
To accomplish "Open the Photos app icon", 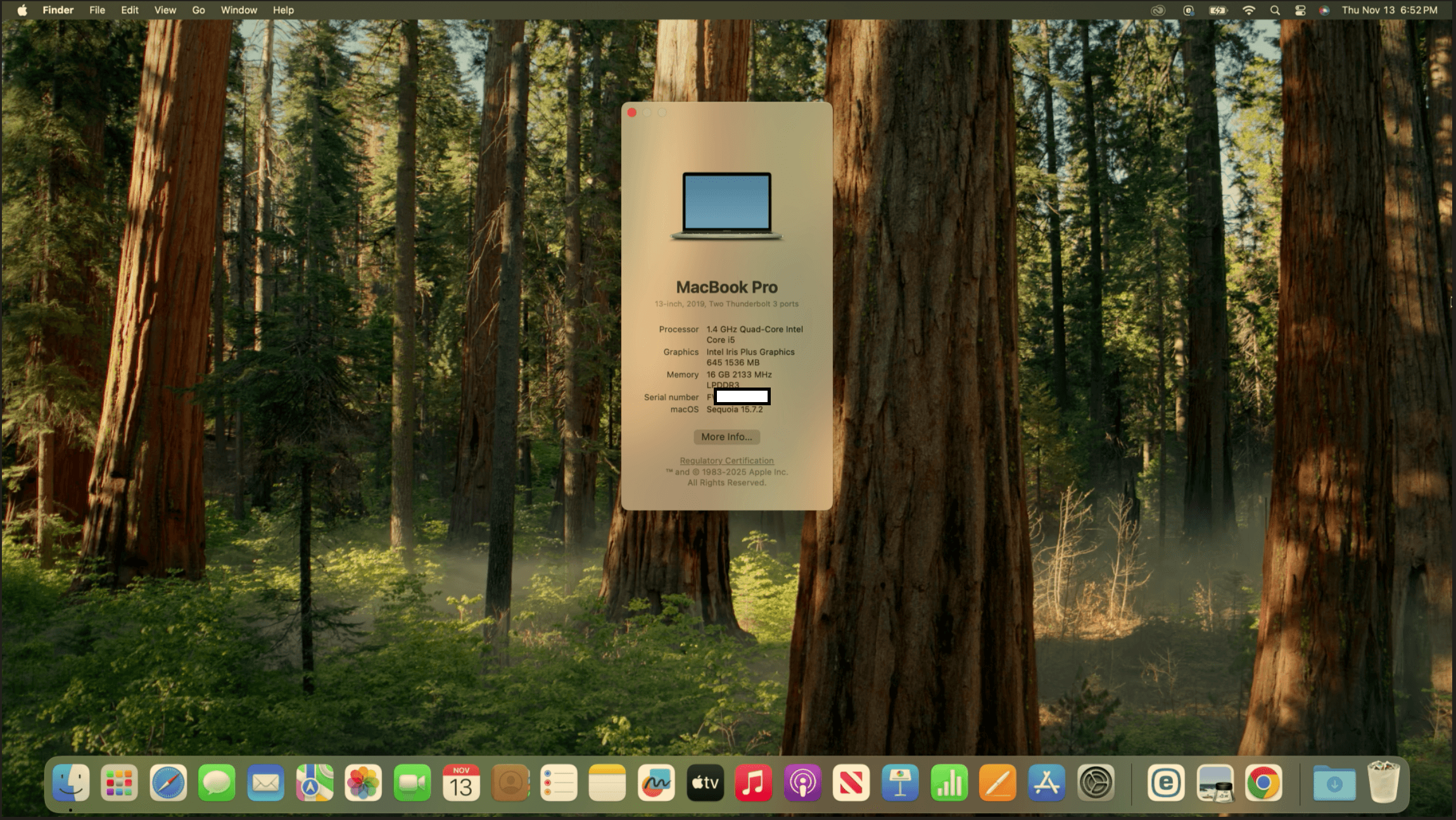I will point(363,783).
